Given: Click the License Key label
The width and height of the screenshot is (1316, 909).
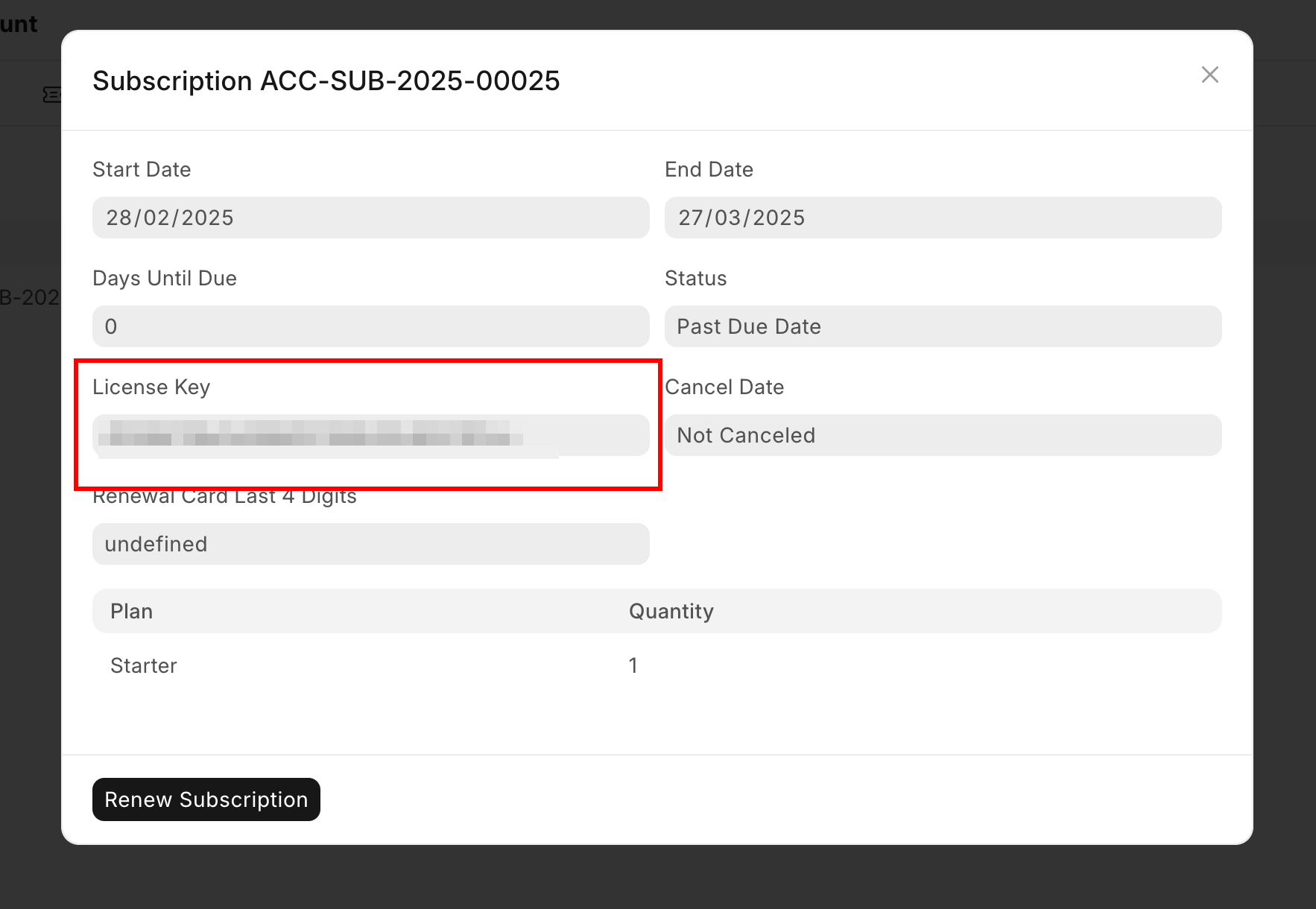Looking at the screenshot, I should [x=151, y=387].
